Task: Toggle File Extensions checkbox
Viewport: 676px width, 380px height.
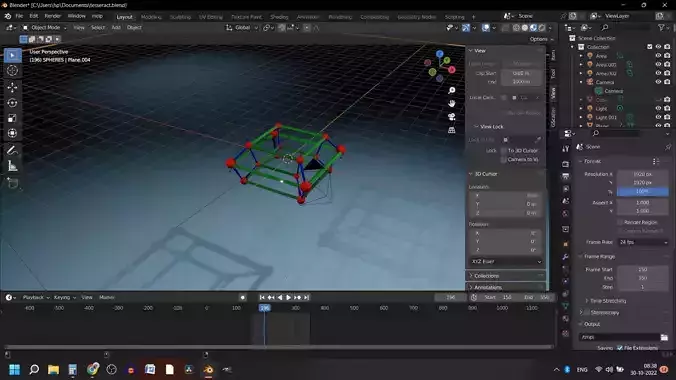Action: click(x=620, y=348)
